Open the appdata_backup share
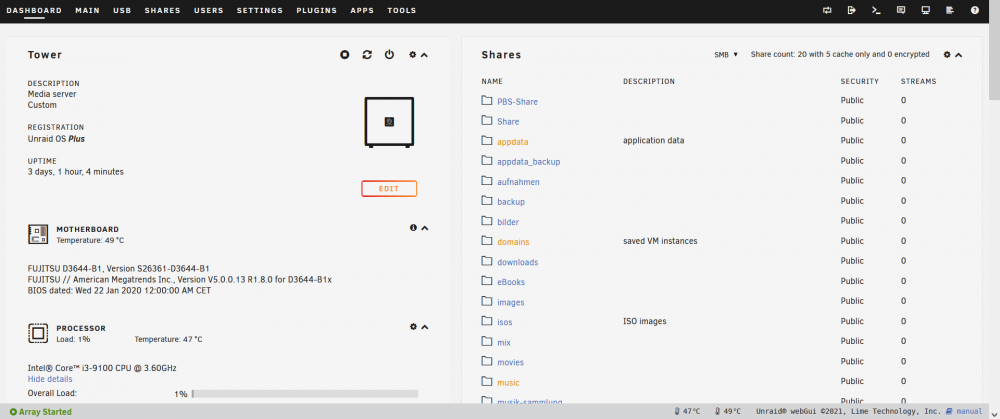Image resolution: width=1000 pixels, height=419 pixels. [529, 162]
